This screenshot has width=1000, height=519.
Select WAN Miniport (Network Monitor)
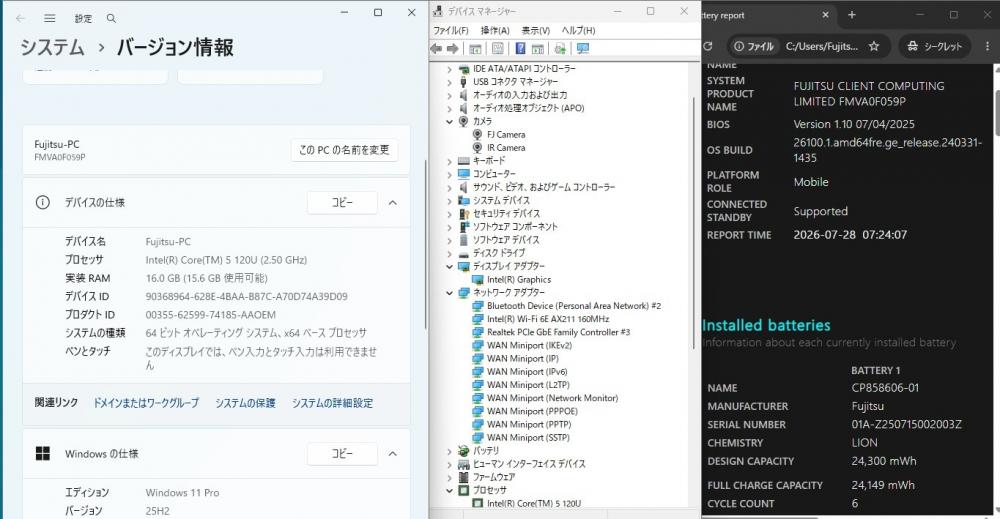coord(552,398)
